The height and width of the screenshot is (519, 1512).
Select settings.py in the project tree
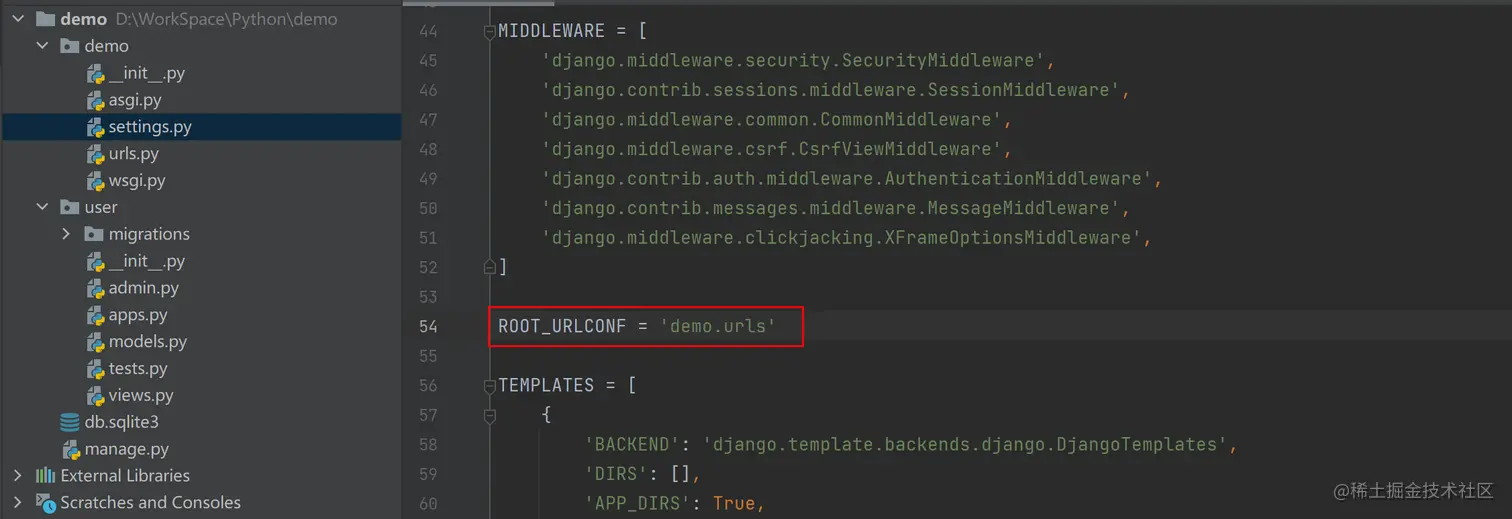[x=150, y=127]
